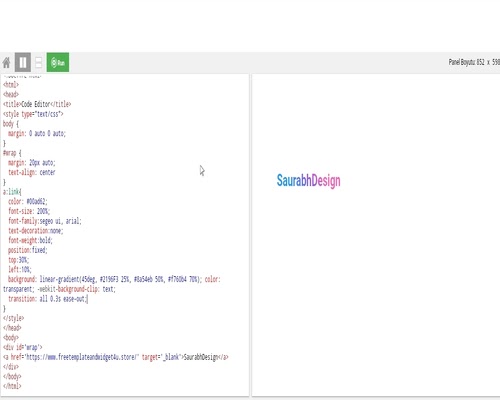Click the 'margin: 0 auto 0 auto;' line
Screen dimensions: 500x400
[x=37, y=133]
